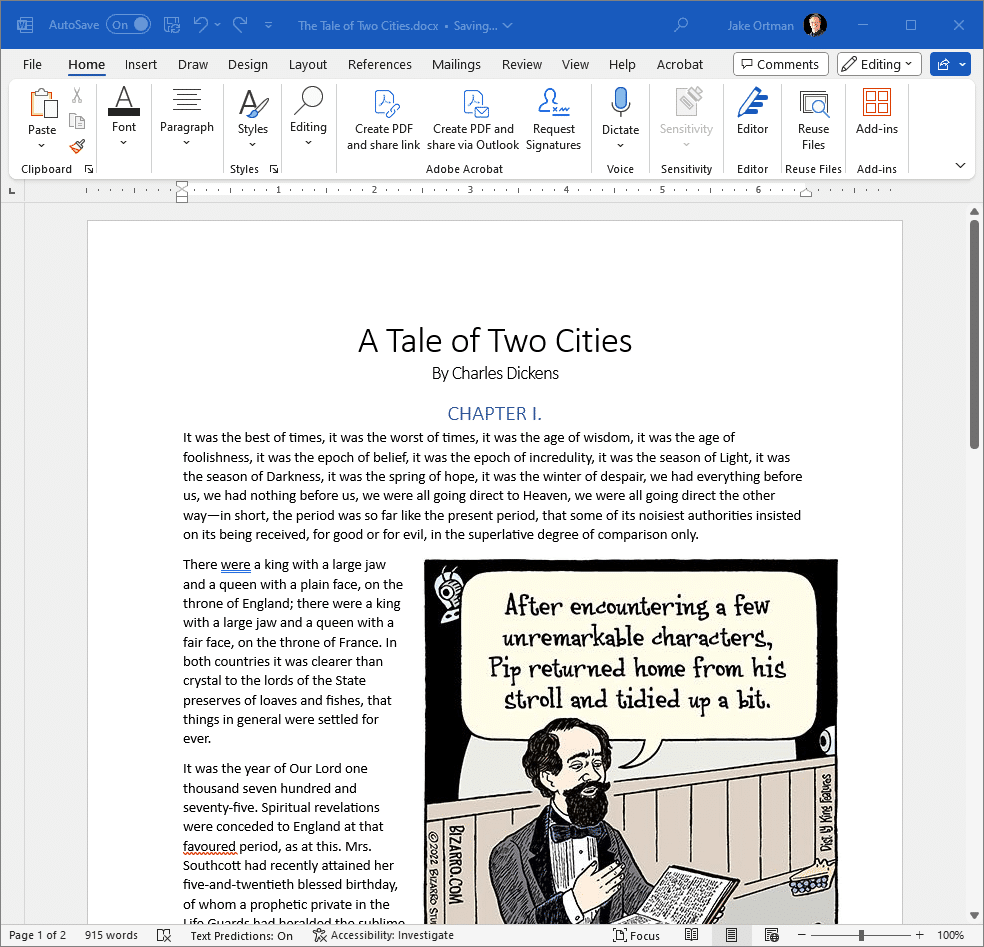Switch to the Review tab
Image resolution: width=984 pixels, height=947 pixels.
(521, 65)
